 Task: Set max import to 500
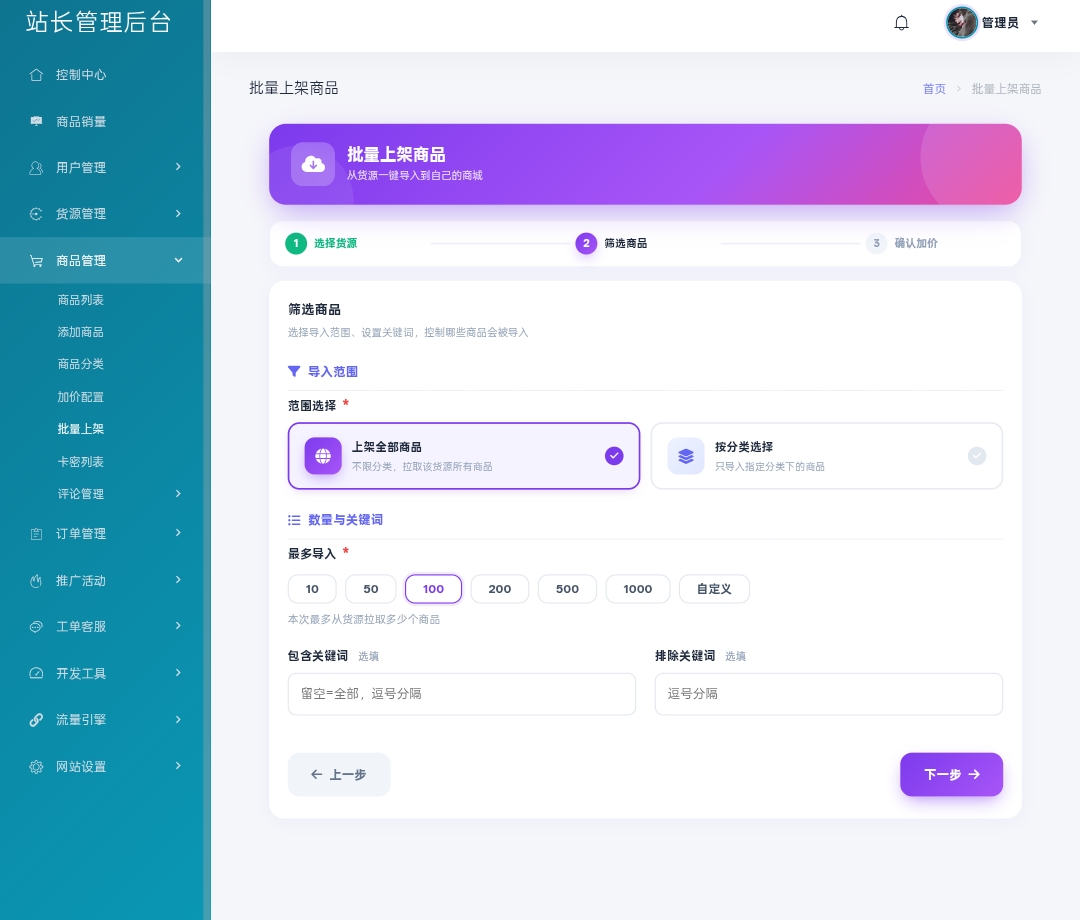[x=567, y=589]
